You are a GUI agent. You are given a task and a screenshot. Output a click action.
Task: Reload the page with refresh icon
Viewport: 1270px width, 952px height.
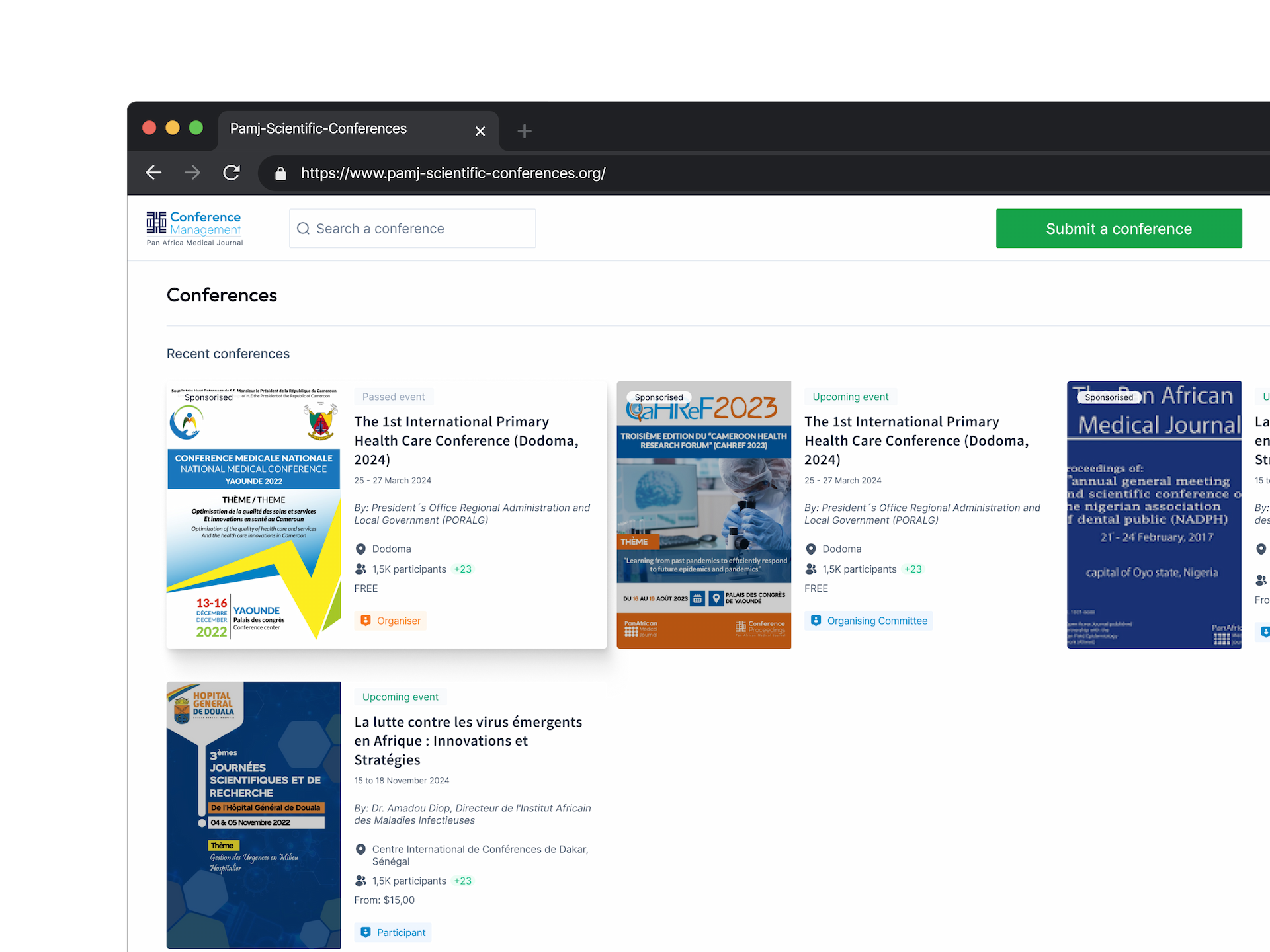(x=232, y=173)
